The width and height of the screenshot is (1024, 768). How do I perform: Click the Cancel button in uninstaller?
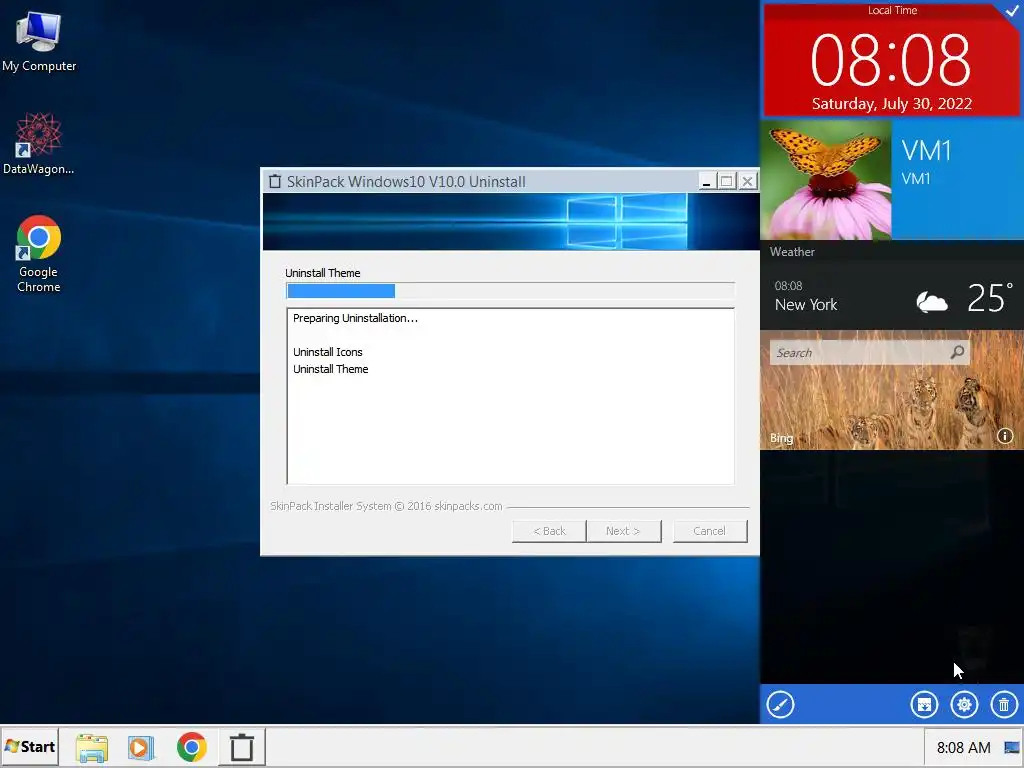point(710,531)
